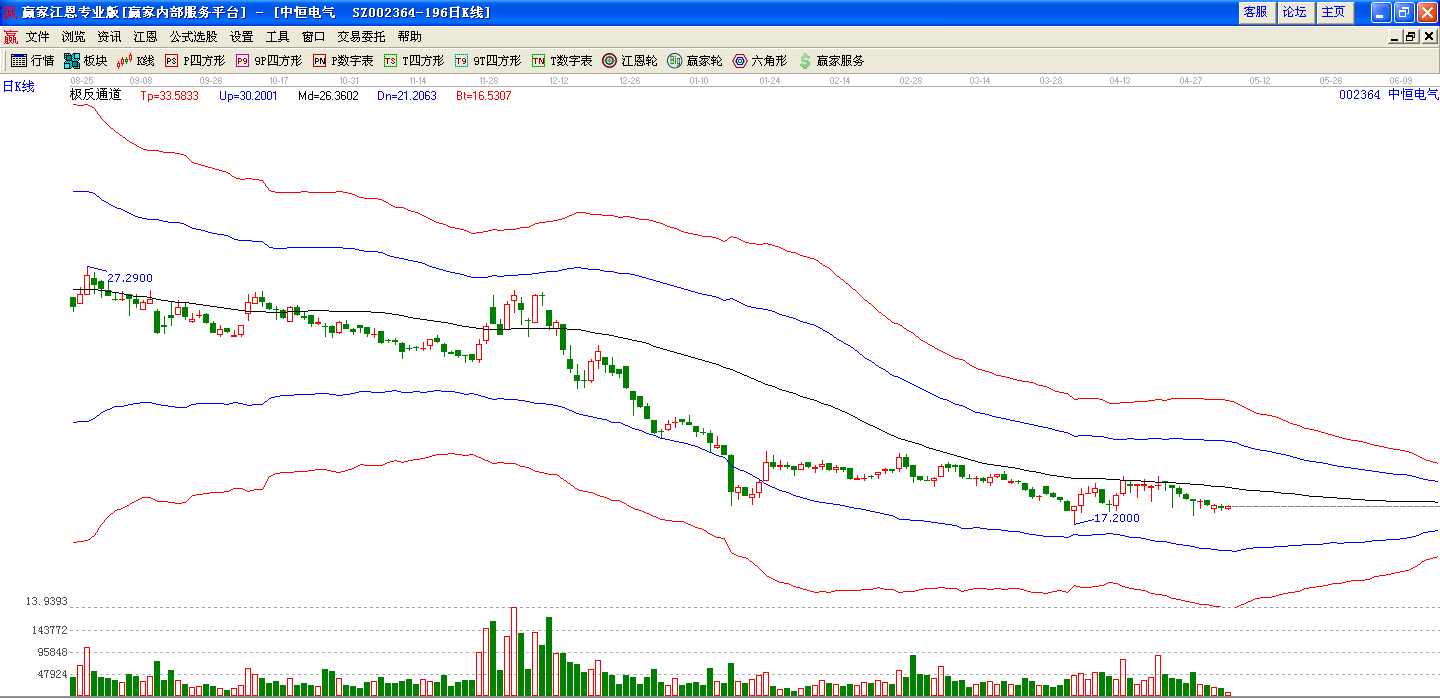Click the Dn=21.2063 indicator value

407,96
